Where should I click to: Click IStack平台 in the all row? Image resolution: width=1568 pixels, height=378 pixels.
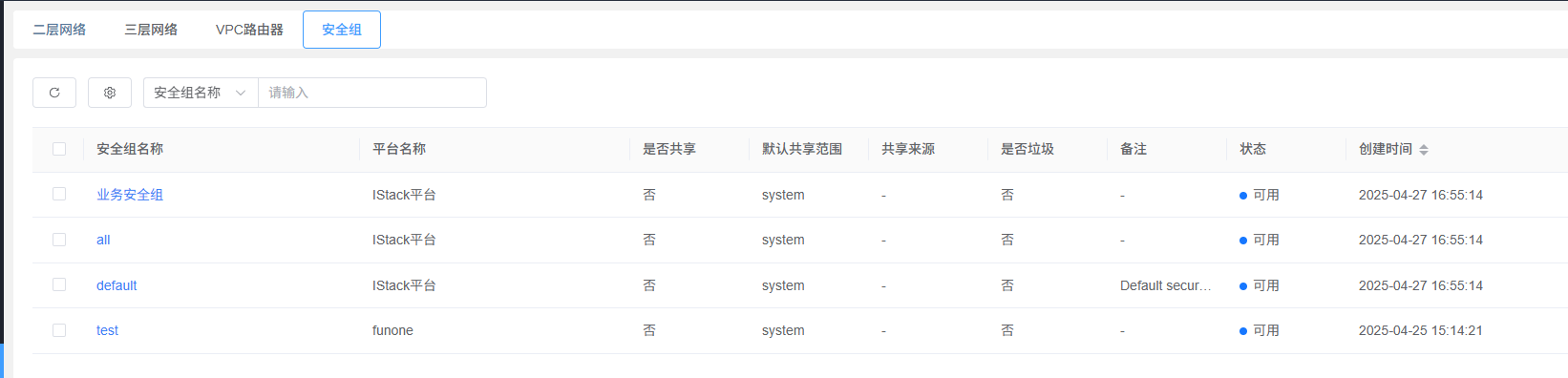click(404, 240)
